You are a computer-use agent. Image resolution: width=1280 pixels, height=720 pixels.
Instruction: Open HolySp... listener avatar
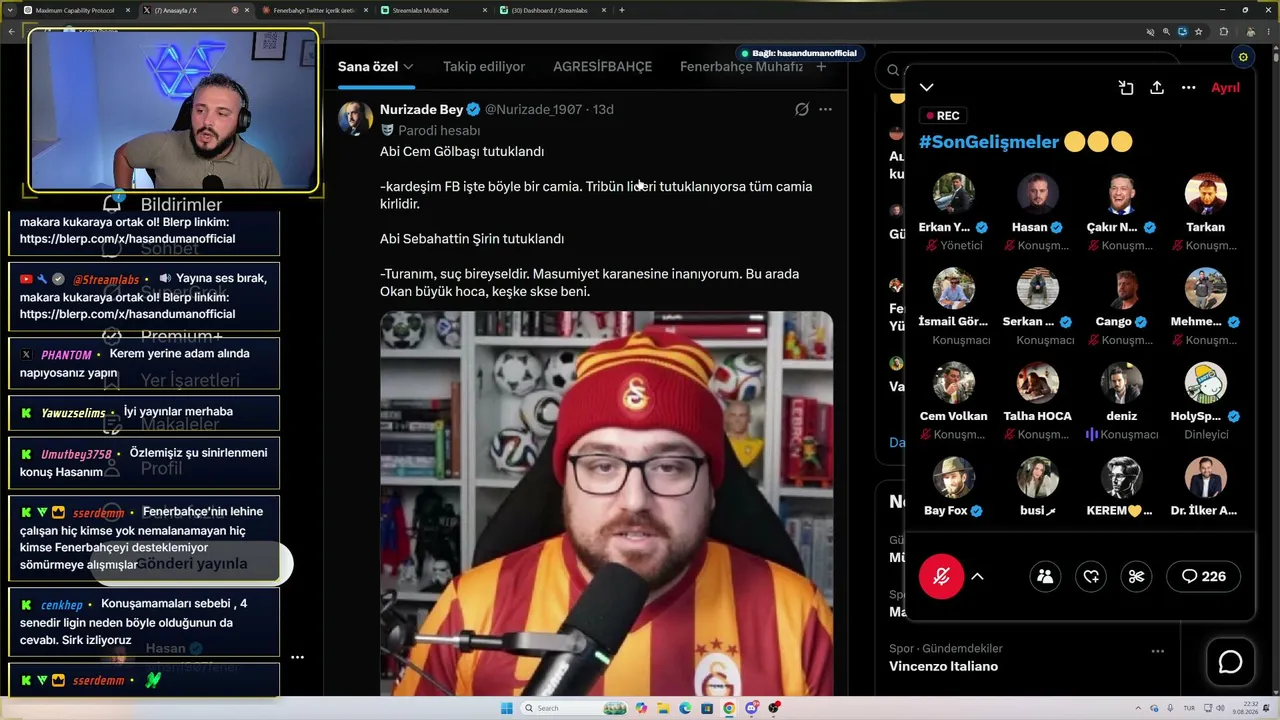pos(1205,383)
